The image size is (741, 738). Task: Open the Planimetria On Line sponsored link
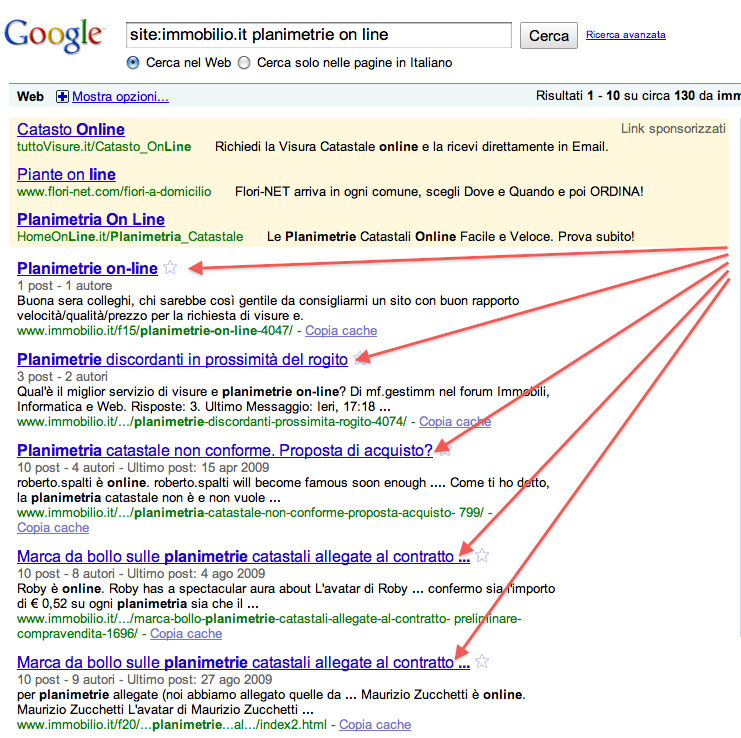[91, 219]
